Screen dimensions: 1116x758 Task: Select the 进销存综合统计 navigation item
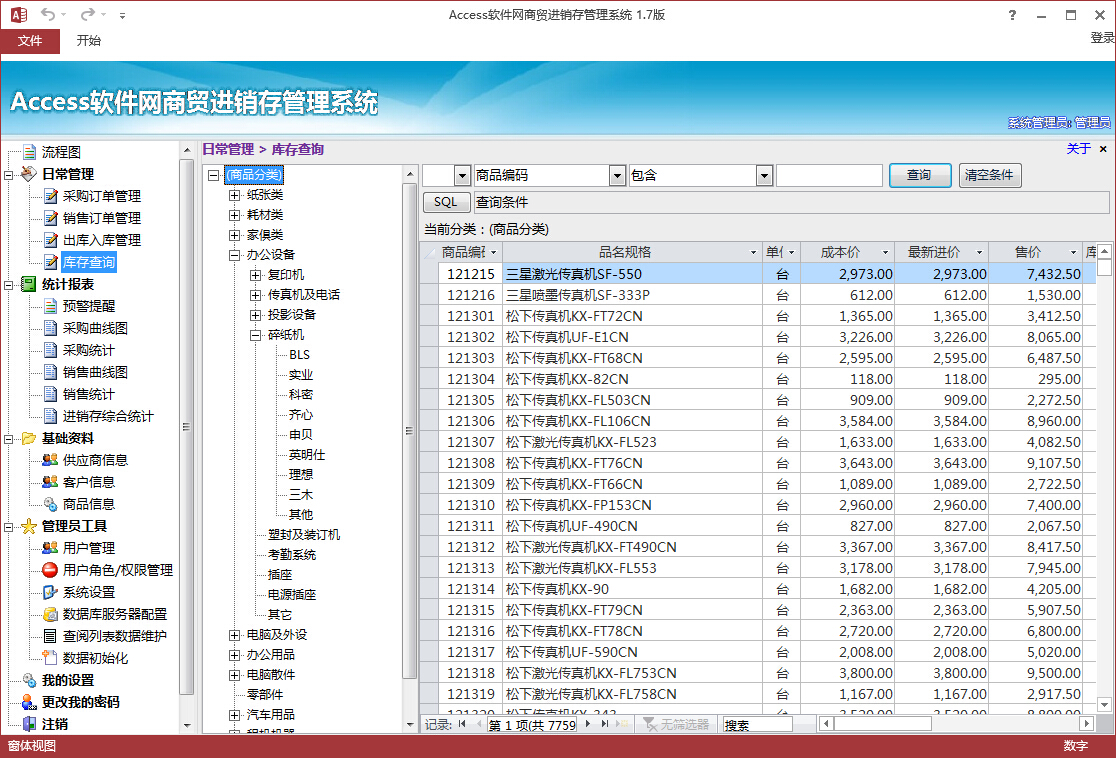coord(108,416)
